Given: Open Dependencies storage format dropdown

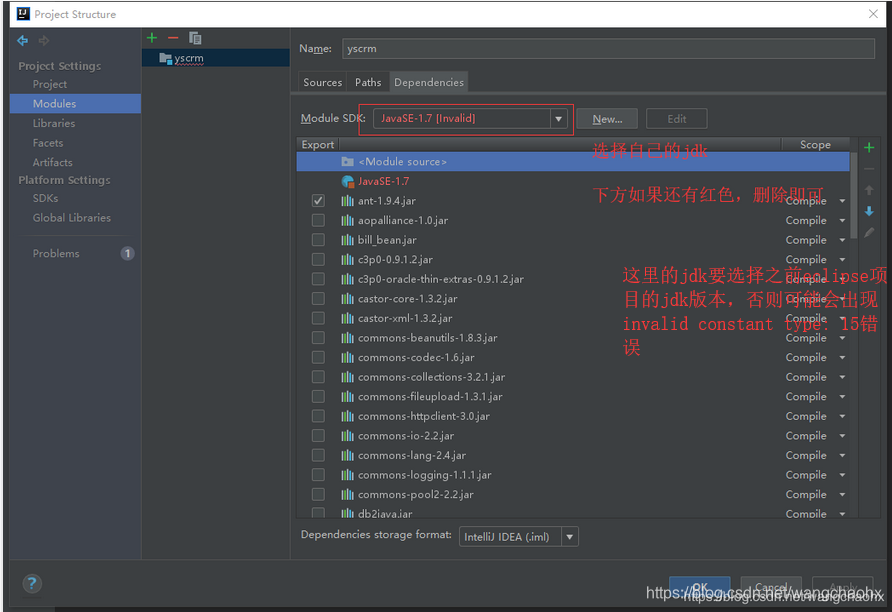Looking at the screenshot, I should [x=569, y=536].
